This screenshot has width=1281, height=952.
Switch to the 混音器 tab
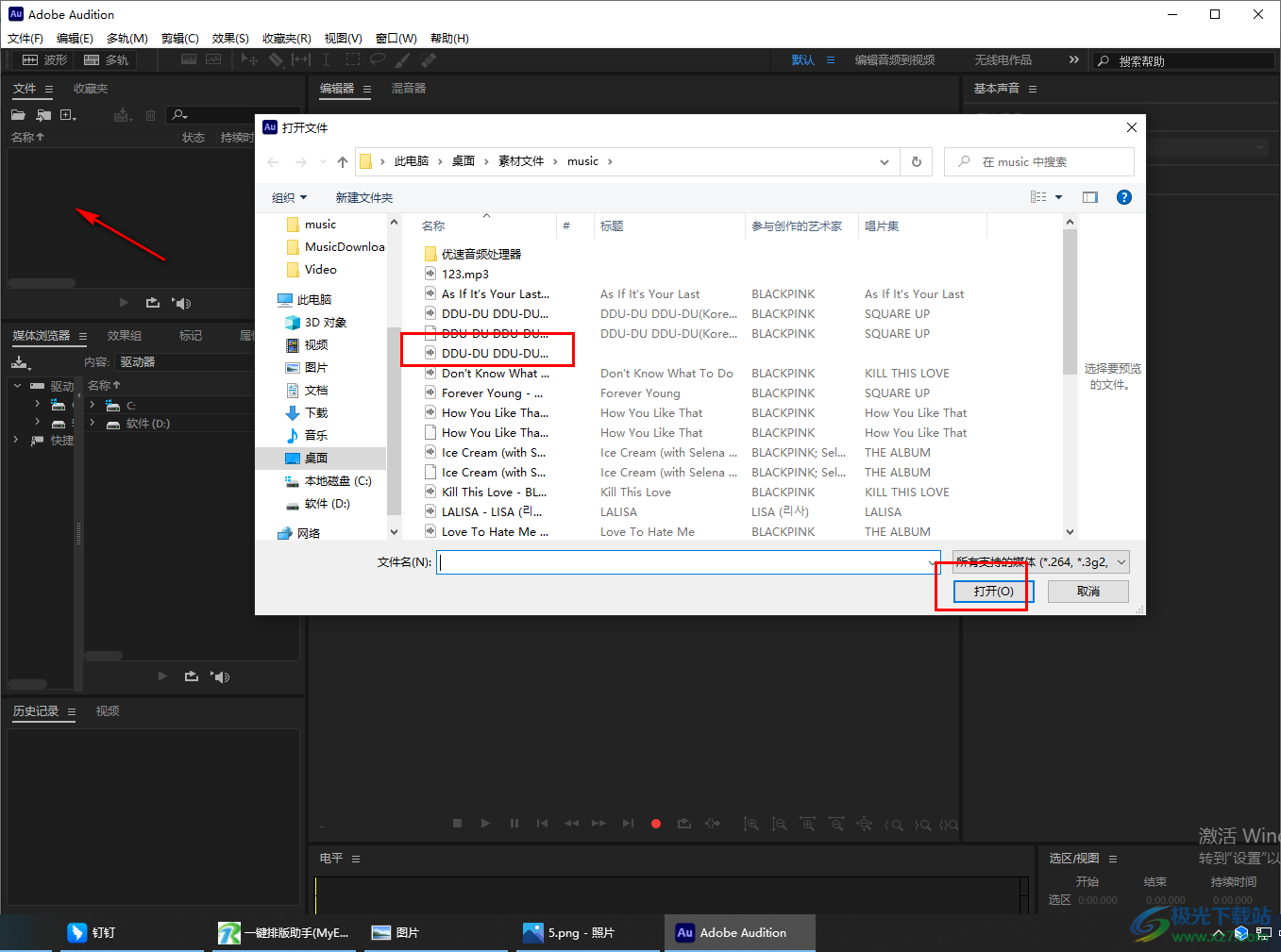[x=409, y=89]
